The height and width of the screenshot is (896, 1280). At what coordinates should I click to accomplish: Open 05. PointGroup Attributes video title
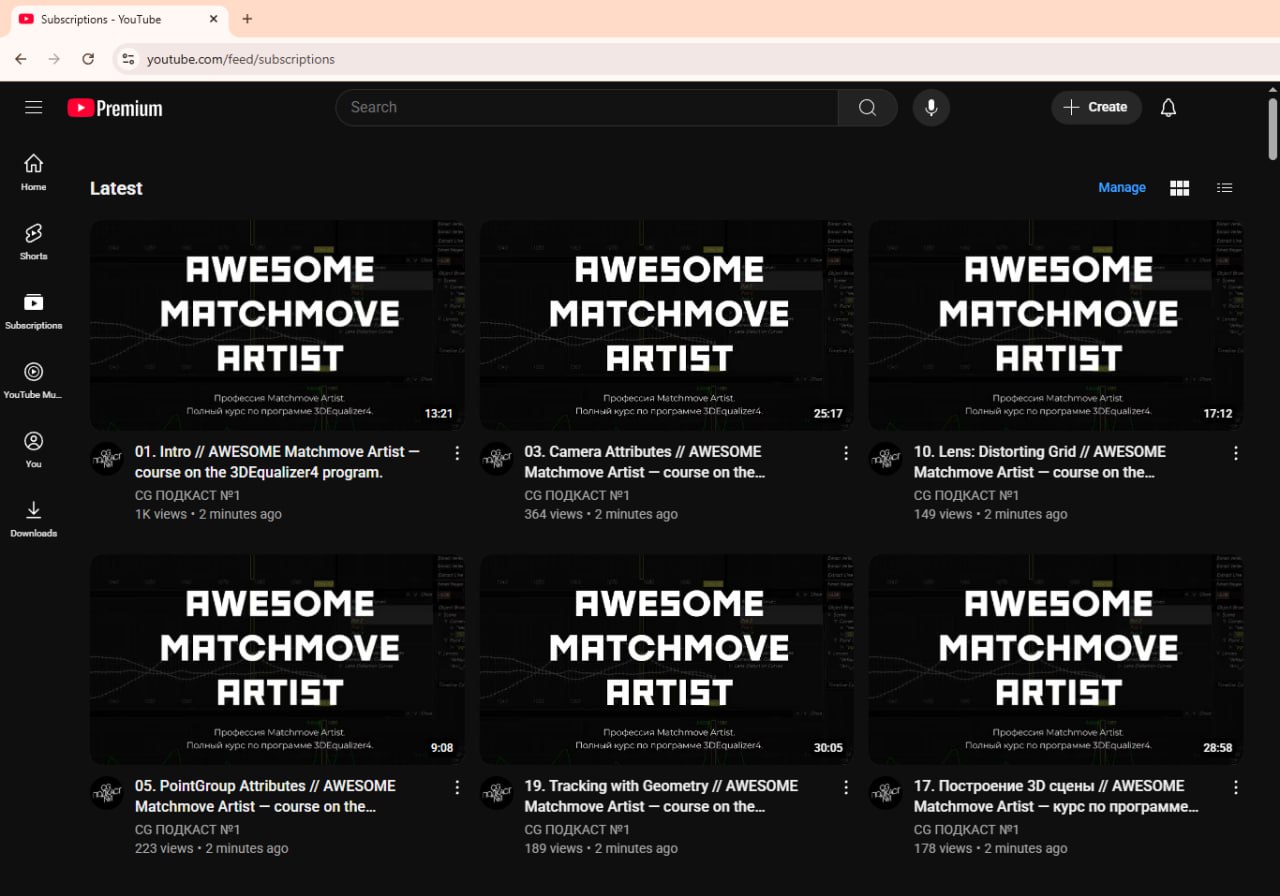265,796
